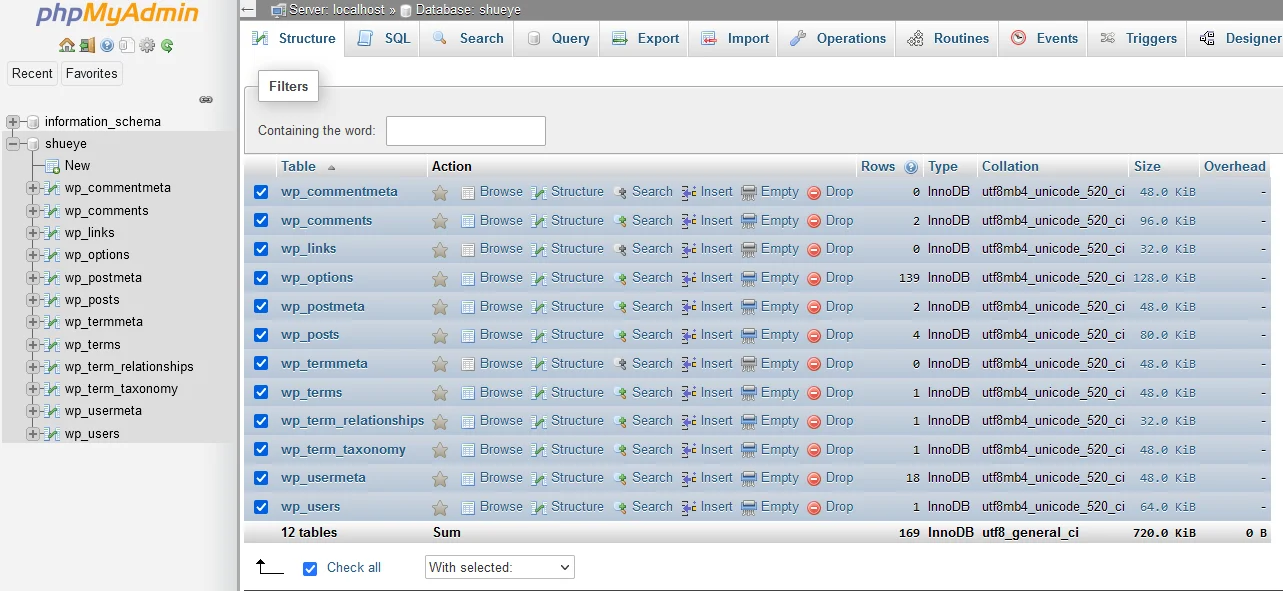Click Empty for wp_posts
Viewport: 1283px width, 591px height.
(770, 335)
